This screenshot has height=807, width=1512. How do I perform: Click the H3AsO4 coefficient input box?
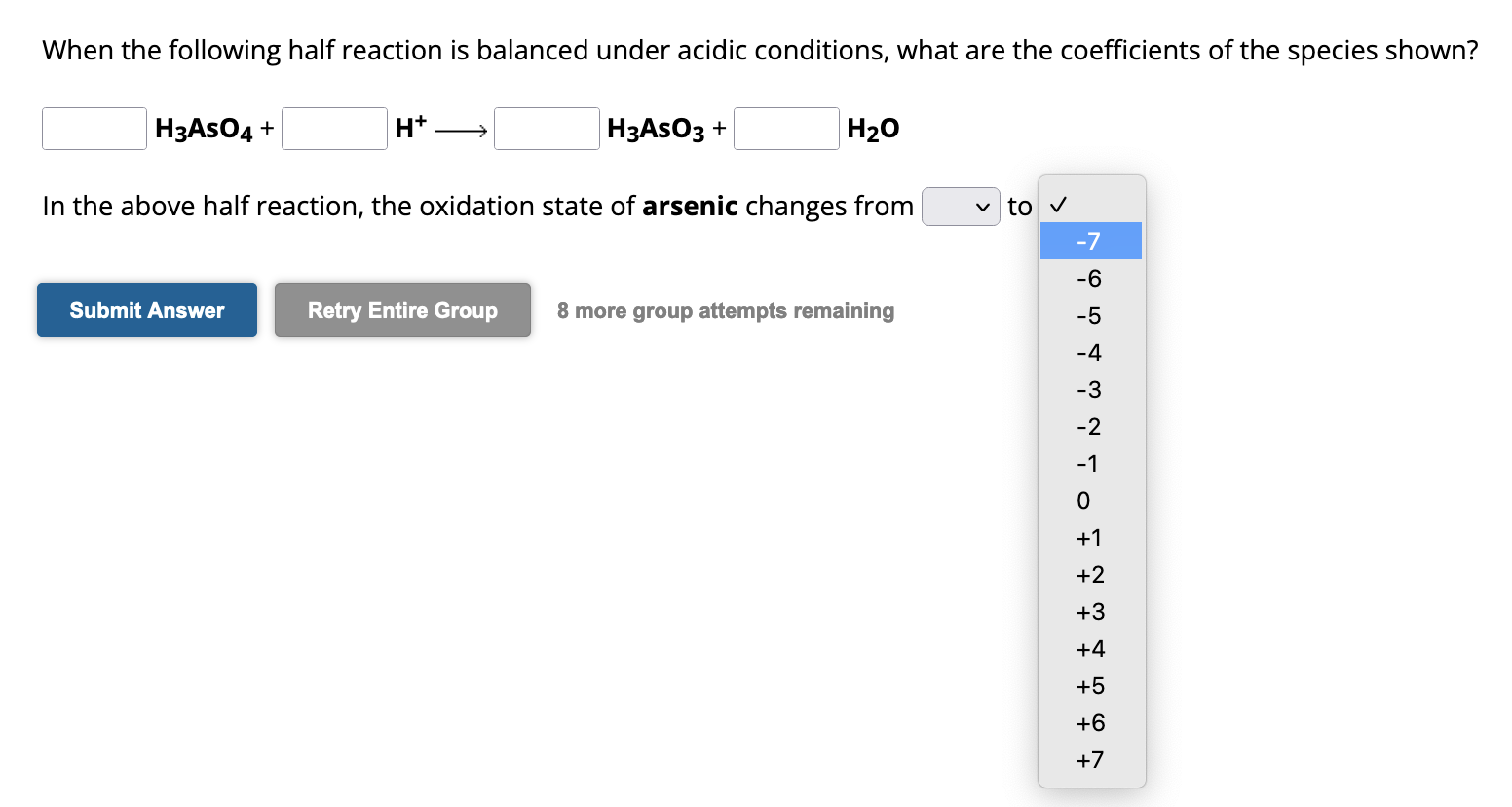point(94,129)
